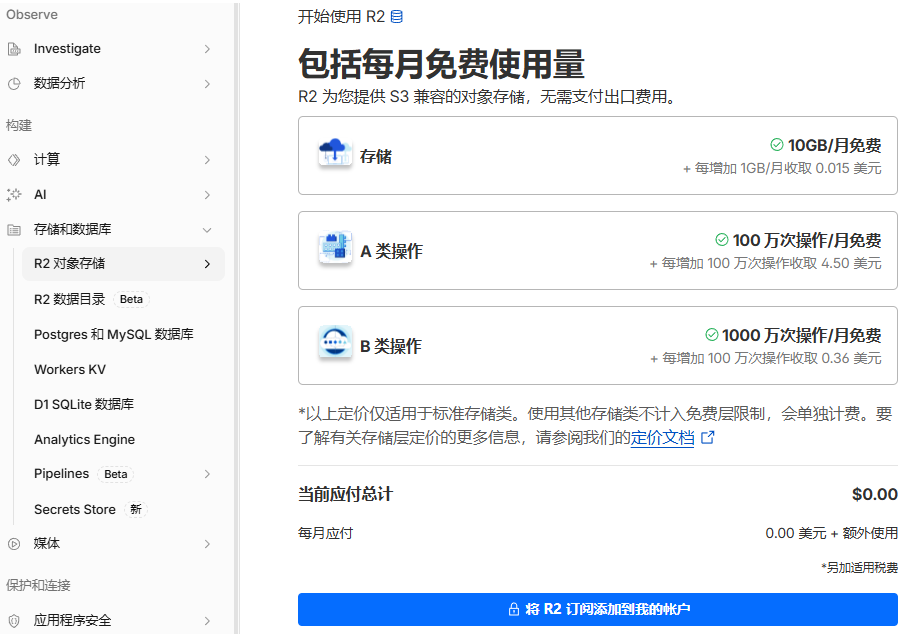The width and height of the screenshot is (922, 634).
Task: Open Workers KV in the sidebar
Action: pyautogui.click(x=70, y=369)
